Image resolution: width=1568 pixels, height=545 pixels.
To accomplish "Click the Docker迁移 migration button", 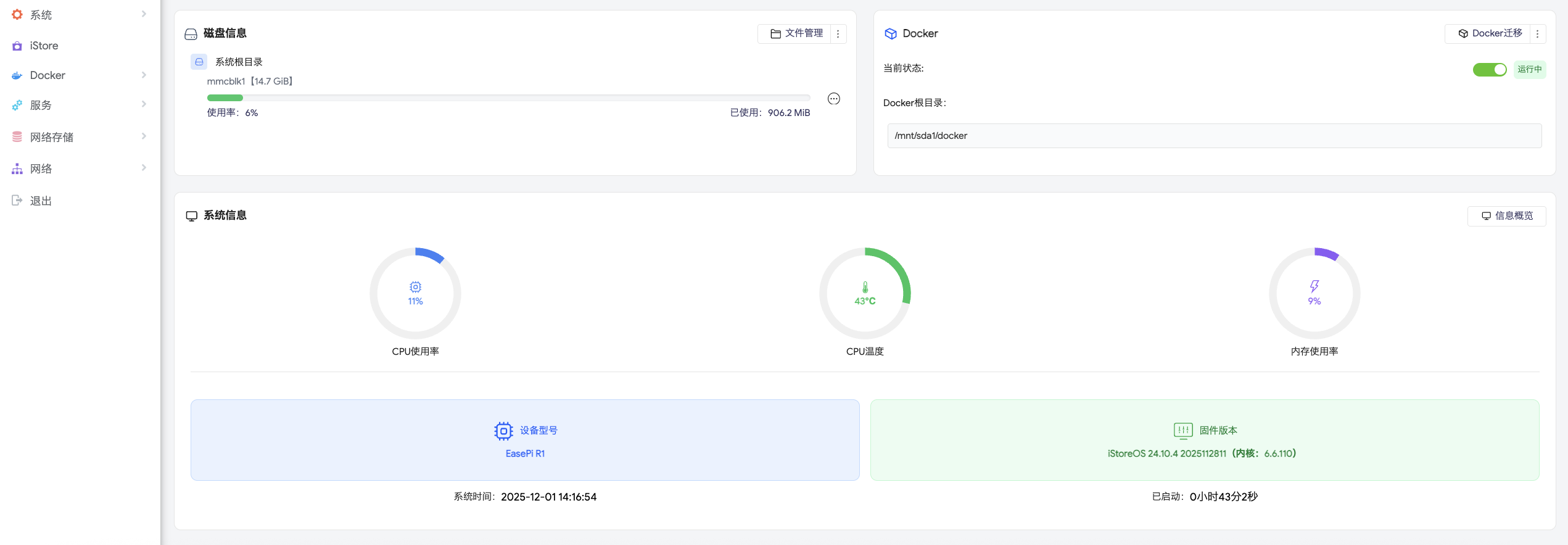I will point(1490,33).
